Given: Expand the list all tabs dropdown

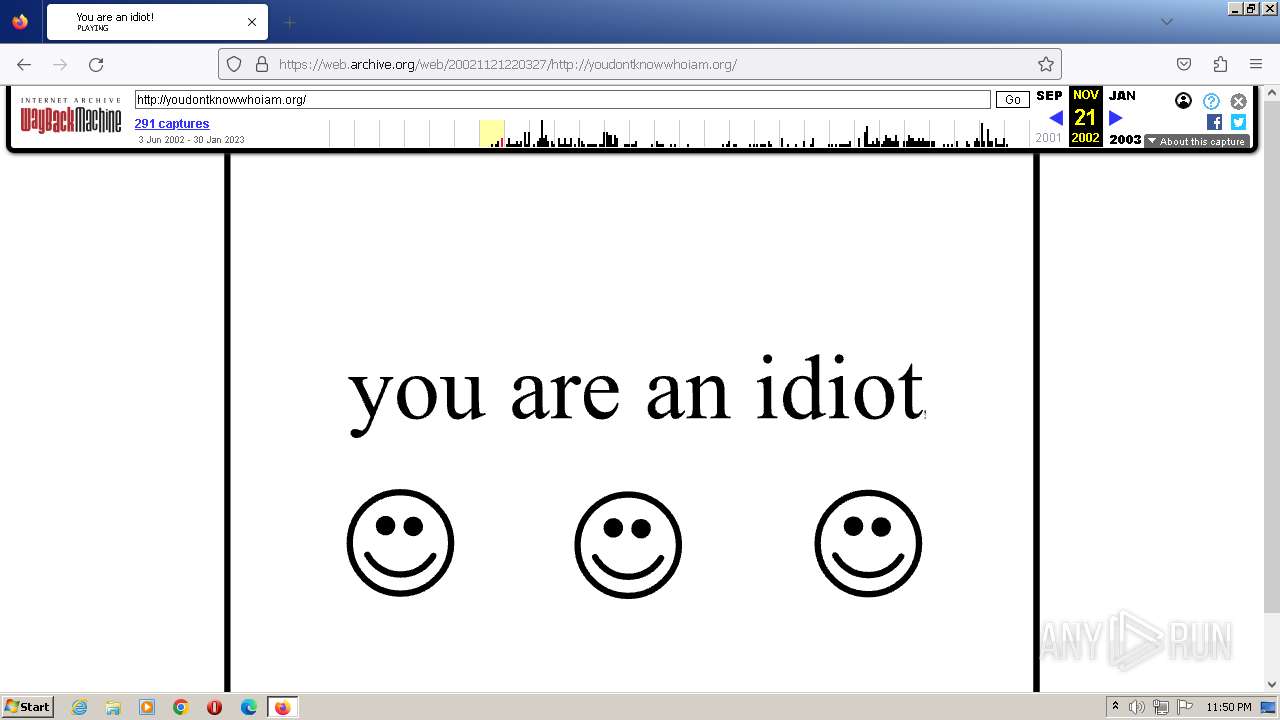Looking at the screenshot, I should pyautogui.click(x=1167, y=22).
